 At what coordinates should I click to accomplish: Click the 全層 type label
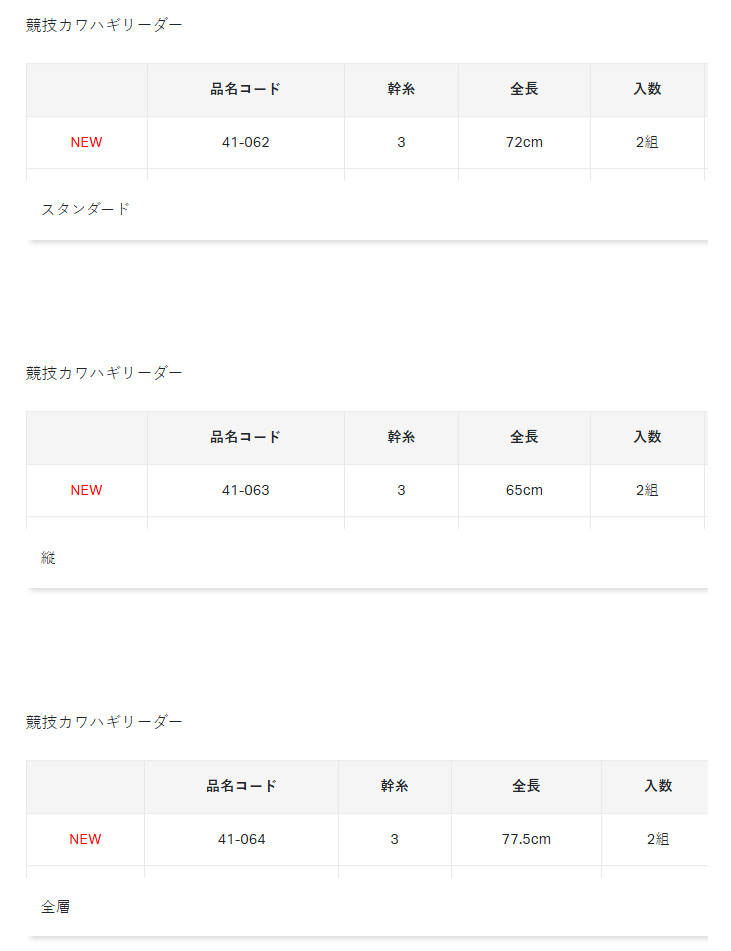56,907
